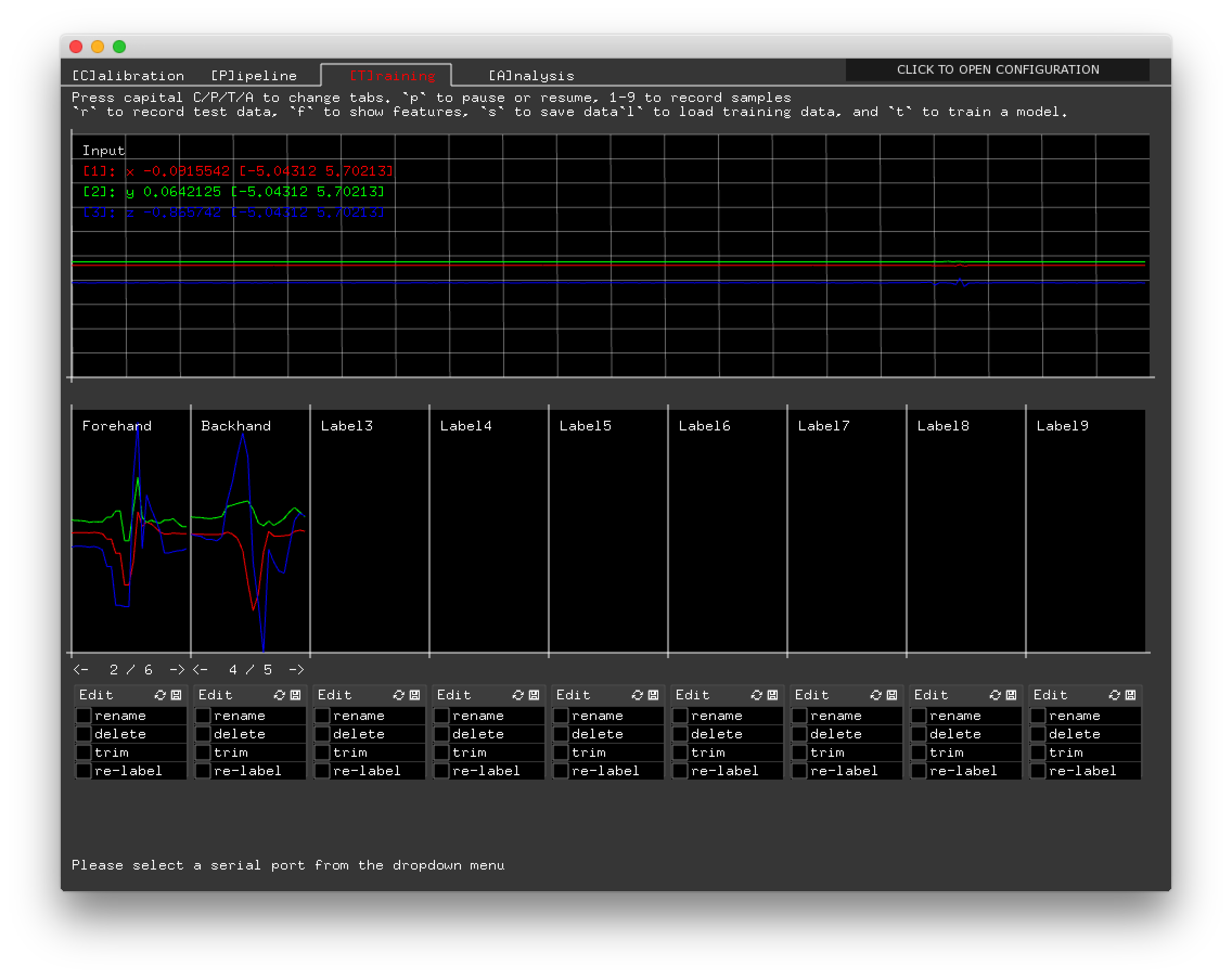Screen dimensions: 1232x978
Task: Enable the rename checkbox under Forehand
Action: pos(84,715)
